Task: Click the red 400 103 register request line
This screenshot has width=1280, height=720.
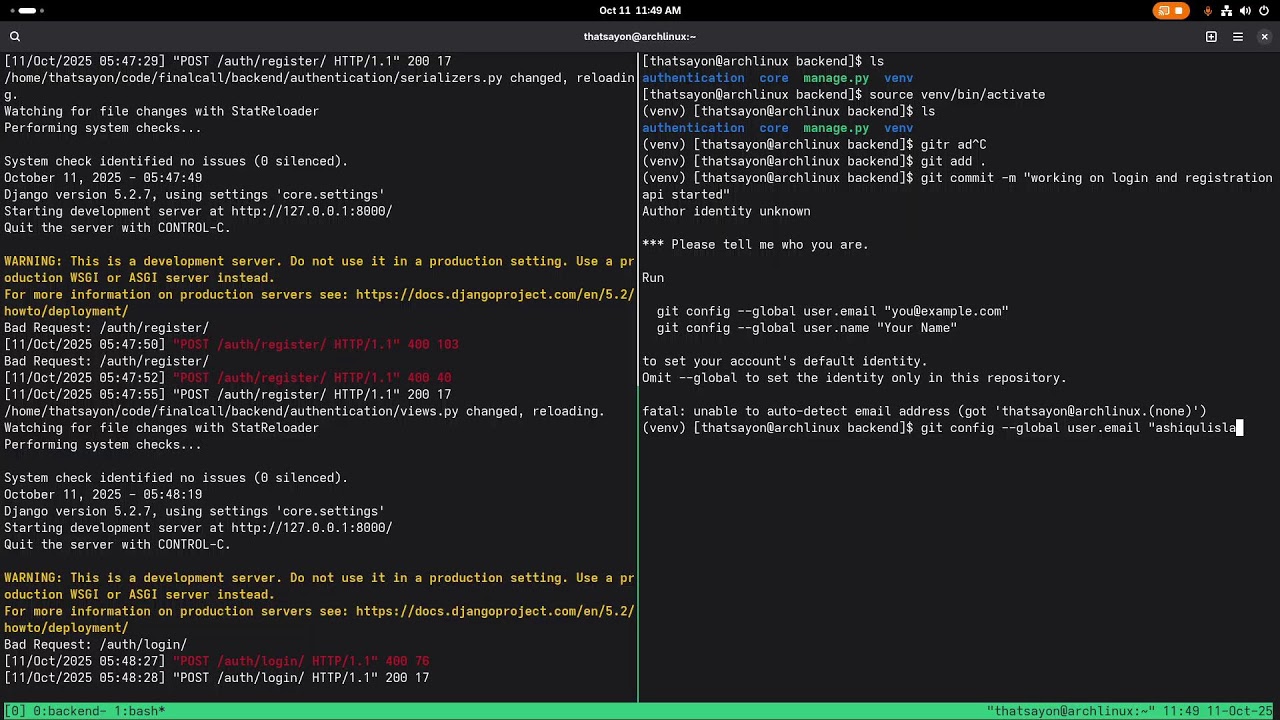Action: tap(231, 345)
